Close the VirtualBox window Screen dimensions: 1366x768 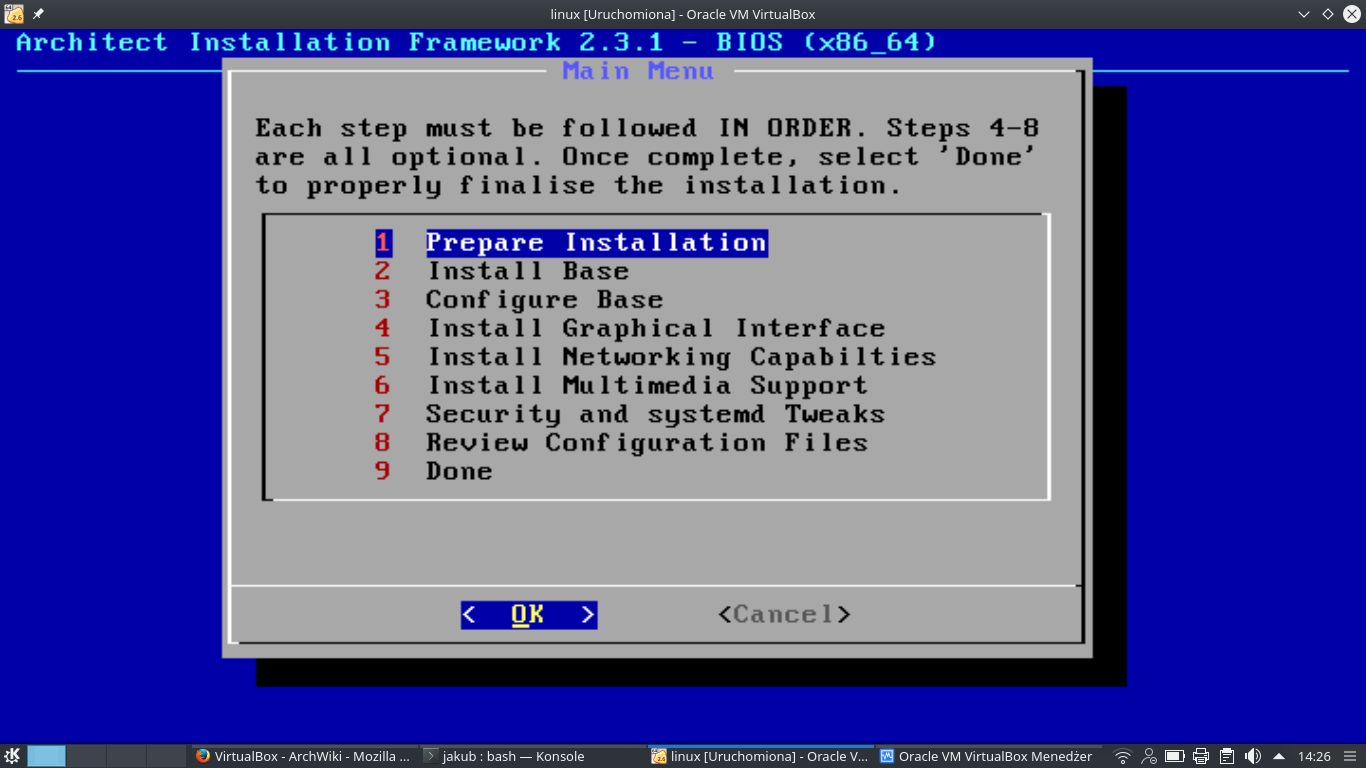pyautogui.click(x=1352, y=14)
